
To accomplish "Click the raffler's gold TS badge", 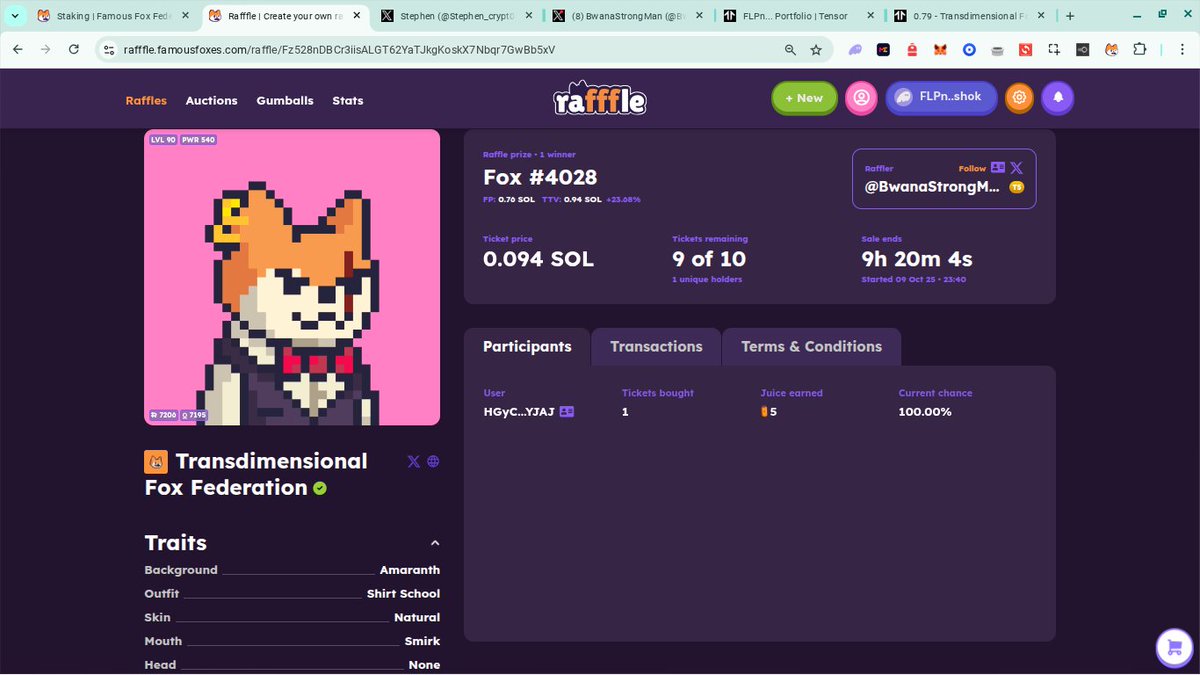I will click(1016, 187).
